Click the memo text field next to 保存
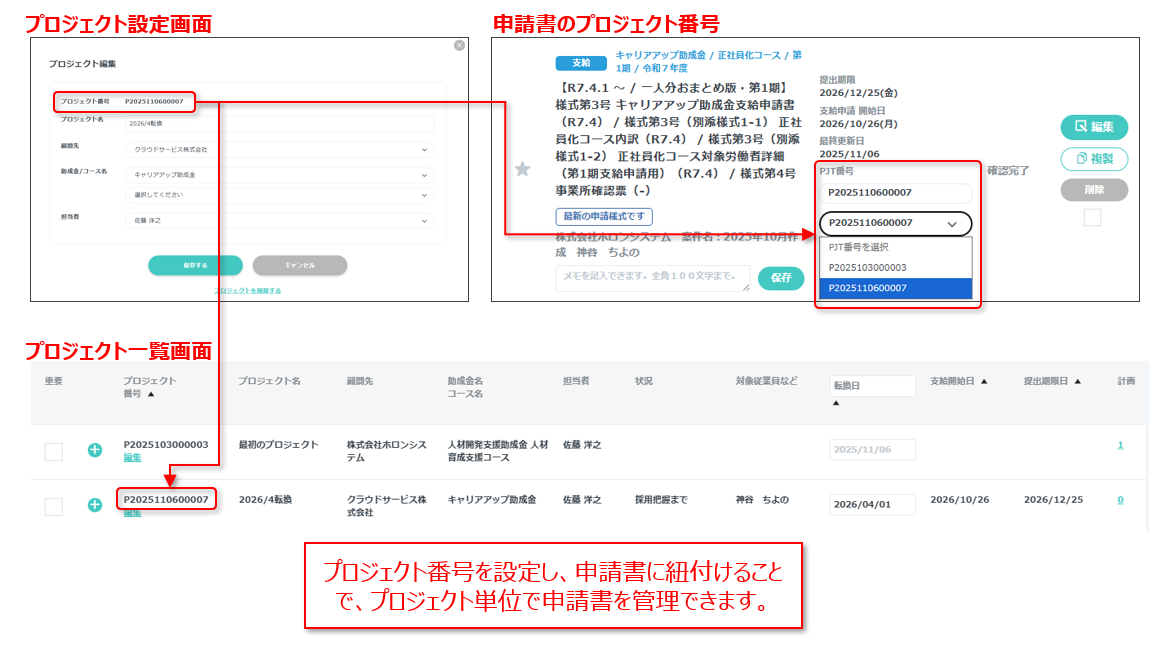1171x666 pixels. [x=652, y=278]
